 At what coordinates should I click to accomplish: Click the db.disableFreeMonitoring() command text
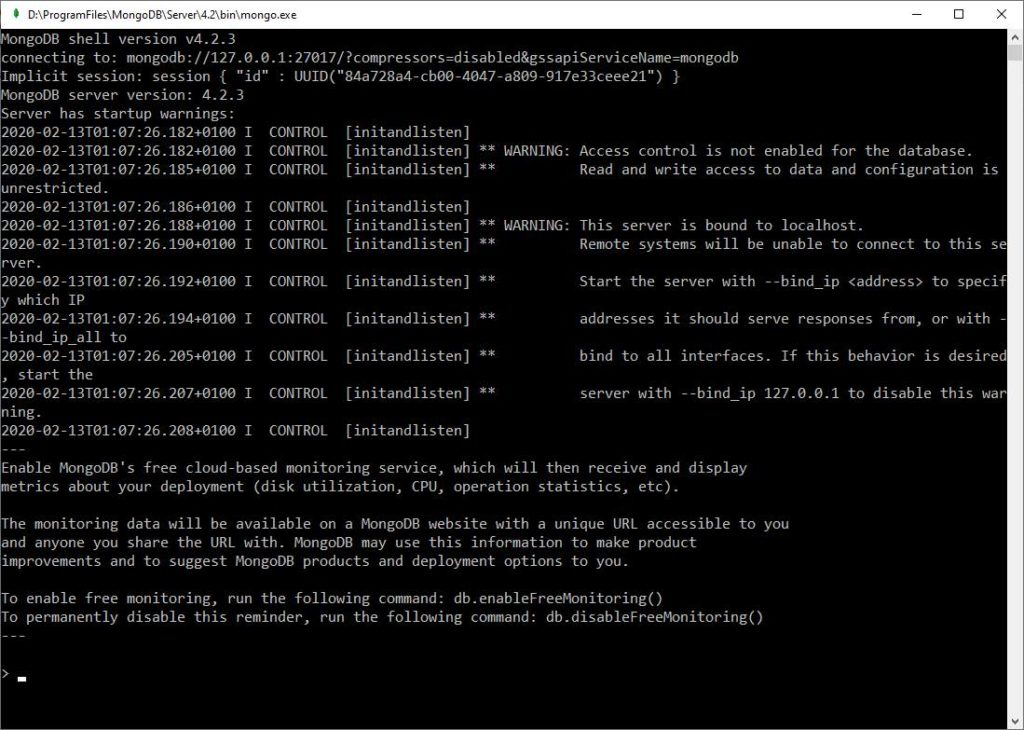(654, 617)
